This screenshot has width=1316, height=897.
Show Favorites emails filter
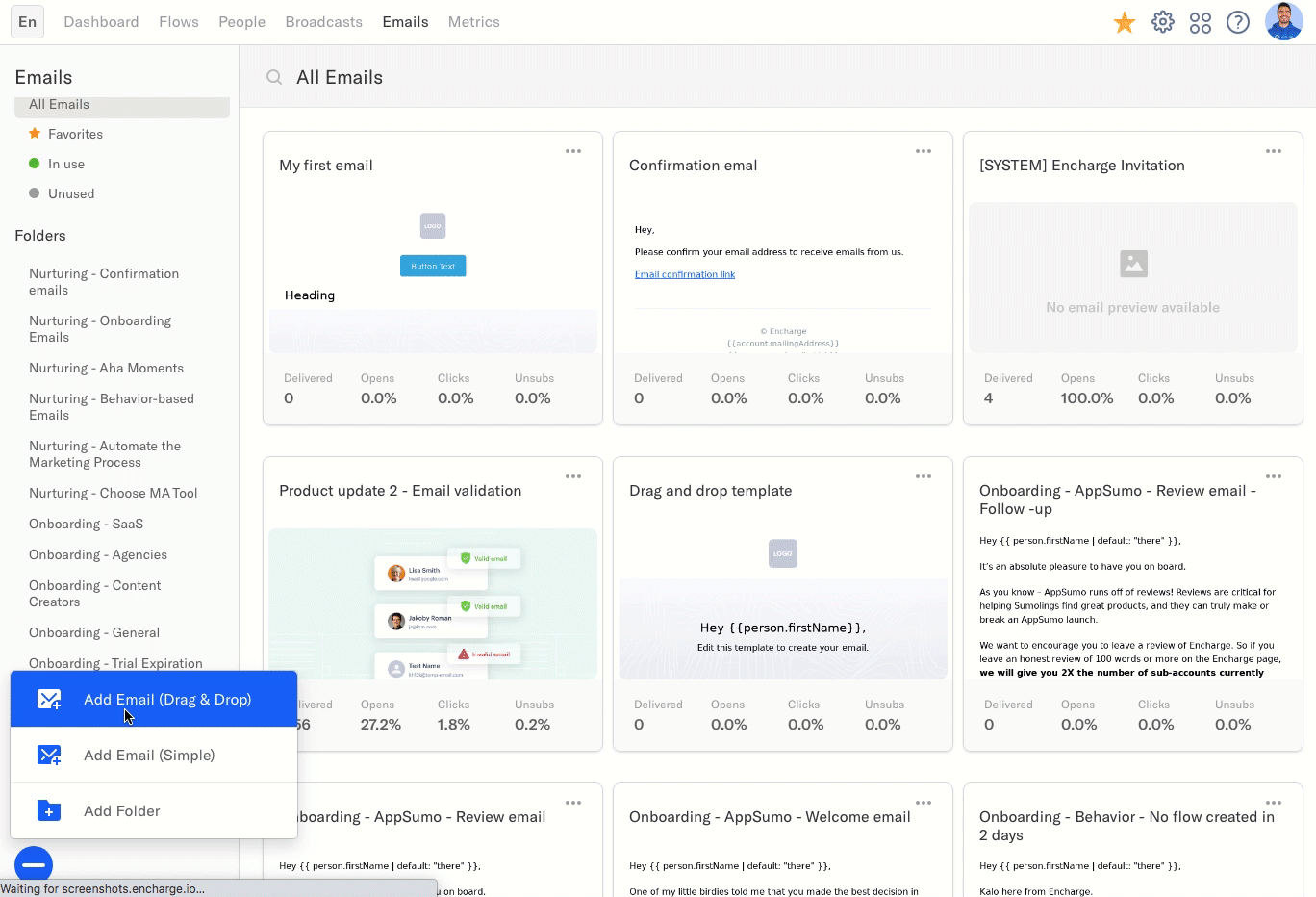(x=74, y=134)
